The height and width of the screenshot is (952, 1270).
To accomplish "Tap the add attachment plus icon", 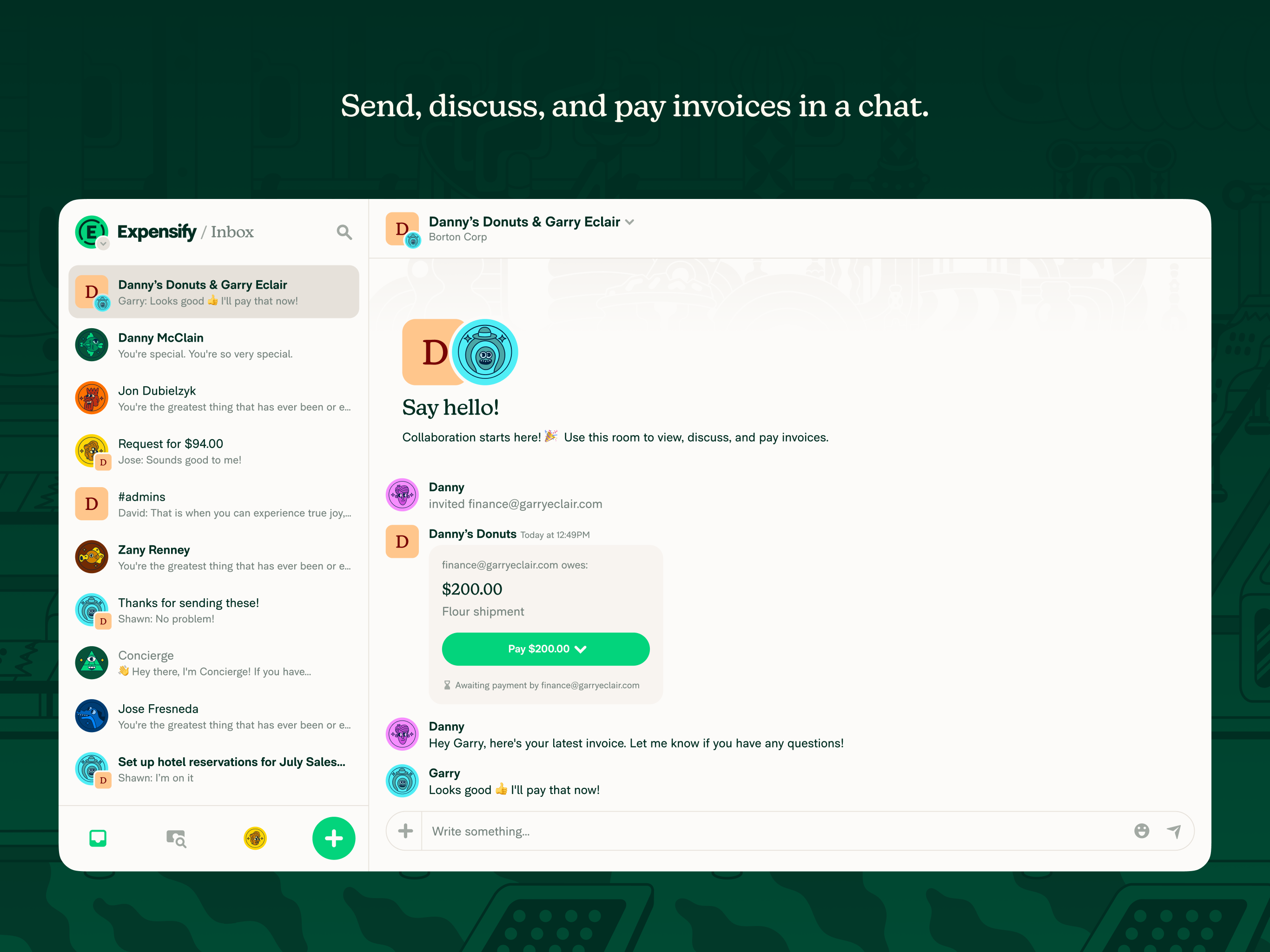I will pos(405,831).
